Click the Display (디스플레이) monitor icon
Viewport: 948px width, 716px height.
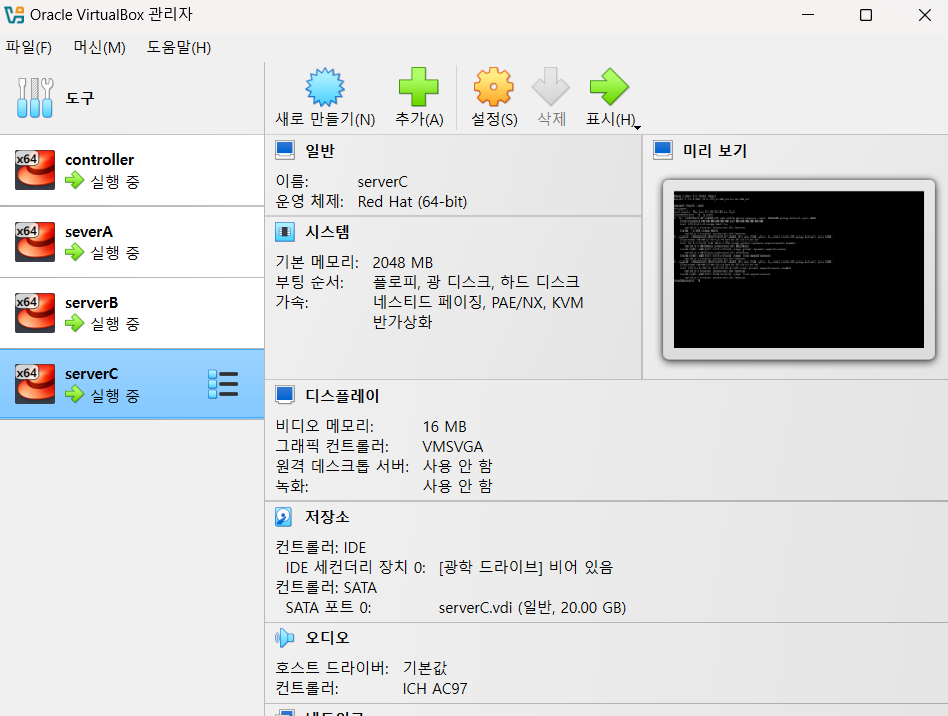285,395
